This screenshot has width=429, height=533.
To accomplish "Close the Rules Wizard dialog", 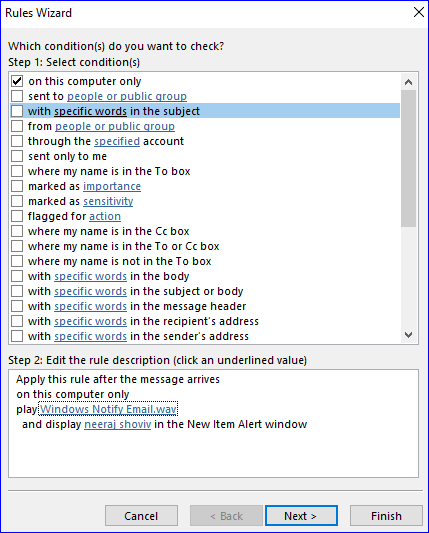I will click(418, 13).
